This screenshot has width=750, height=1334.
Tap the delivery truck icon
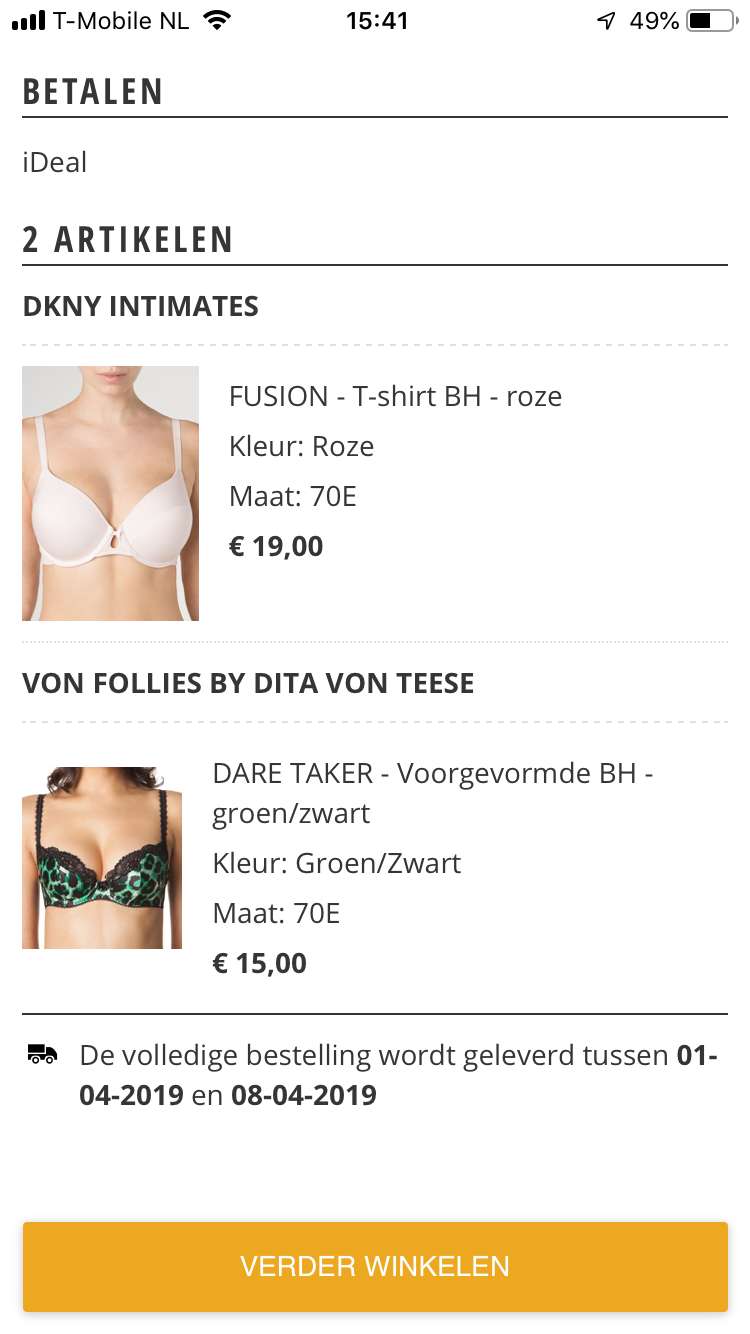[42, 1054]
